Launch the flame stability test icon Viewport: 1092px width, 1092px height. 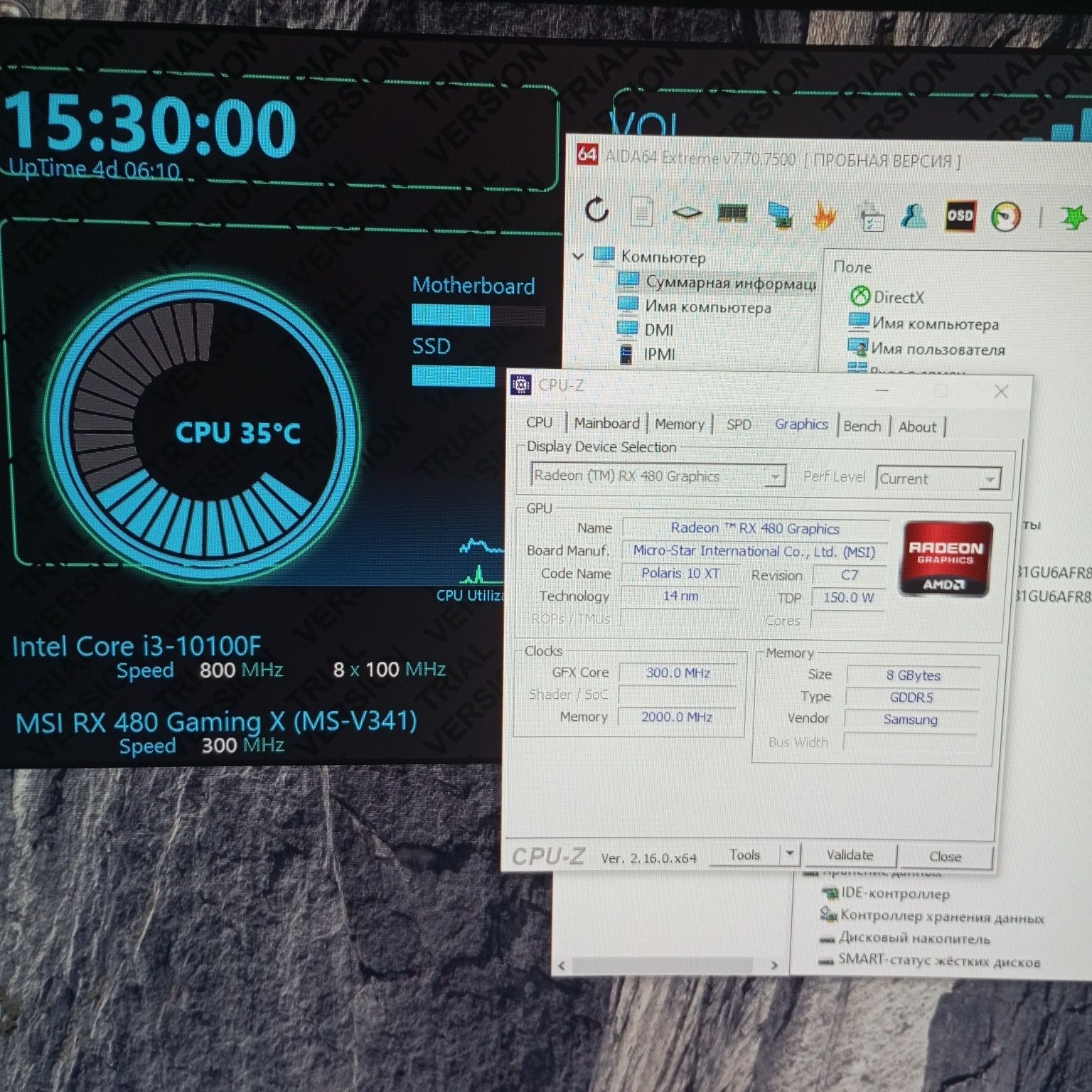[x=824, y=215]
